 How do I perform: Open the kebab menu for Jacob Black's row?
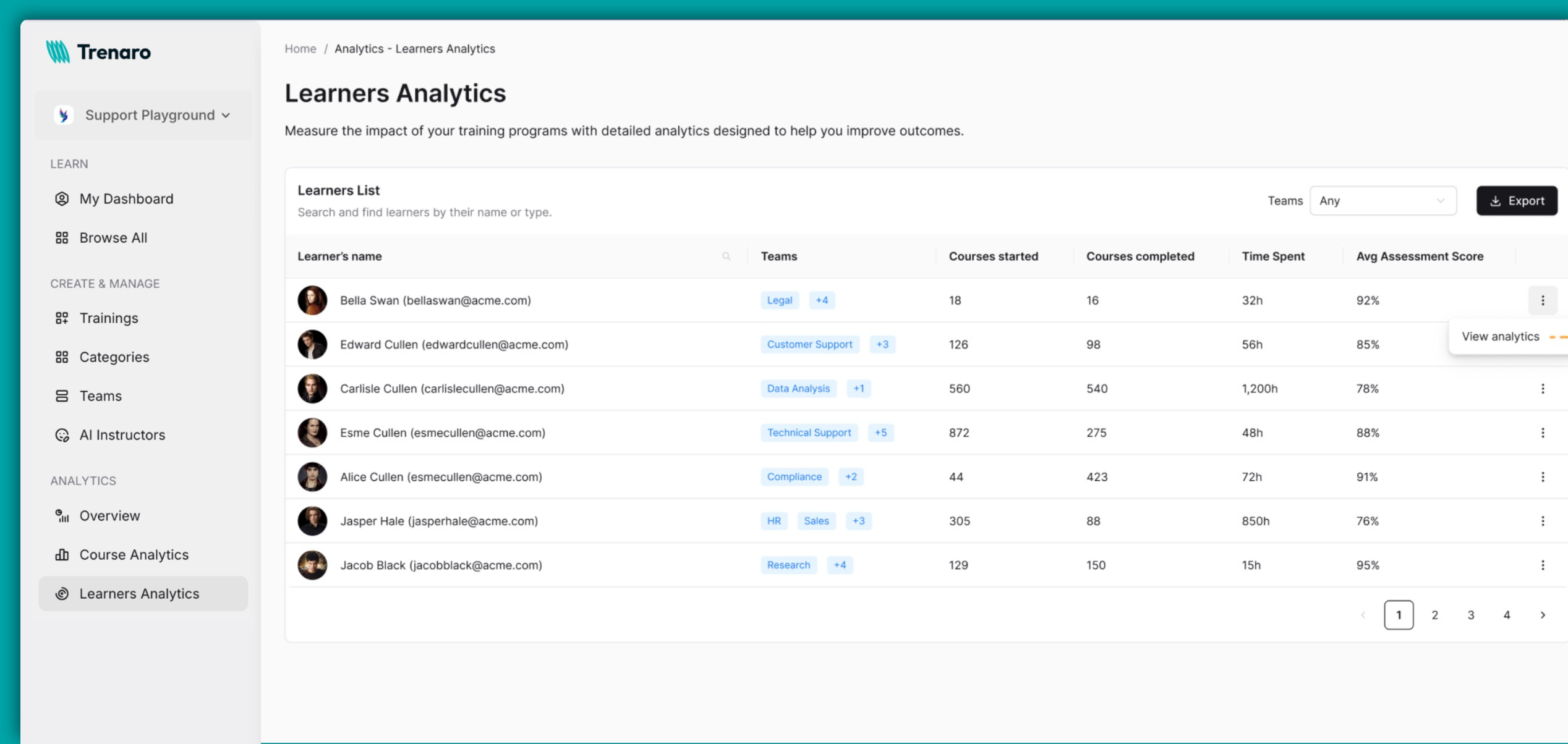point(1543,564)
